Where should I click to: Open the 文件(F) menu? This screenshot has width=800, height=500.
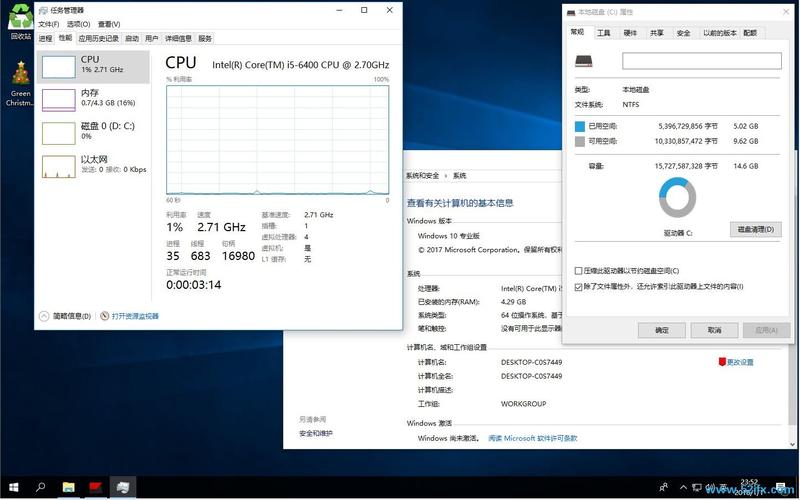pyautogui.click(x=48, y=24)
